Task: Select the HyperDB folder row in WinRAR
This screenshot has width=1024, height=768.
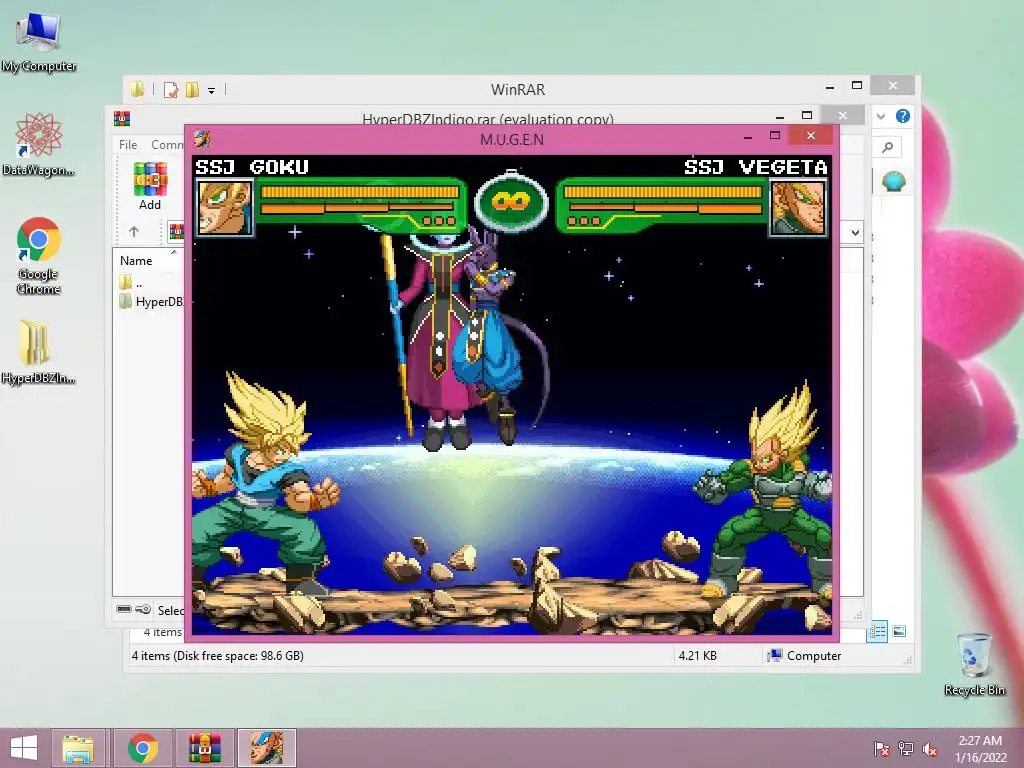Action: click(x=150, y=302)
